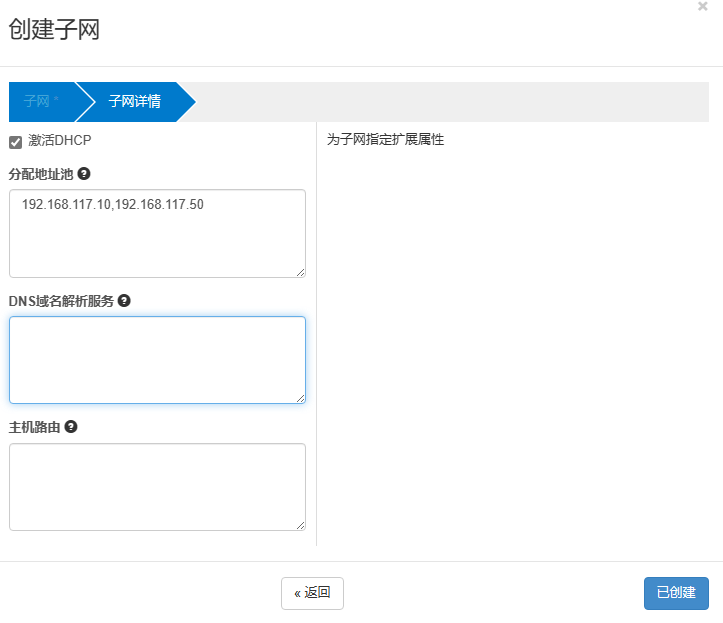Screen dimensions: 723x623
Task: Click the 分配地址池 field label
Action: (x=41, y=174)
